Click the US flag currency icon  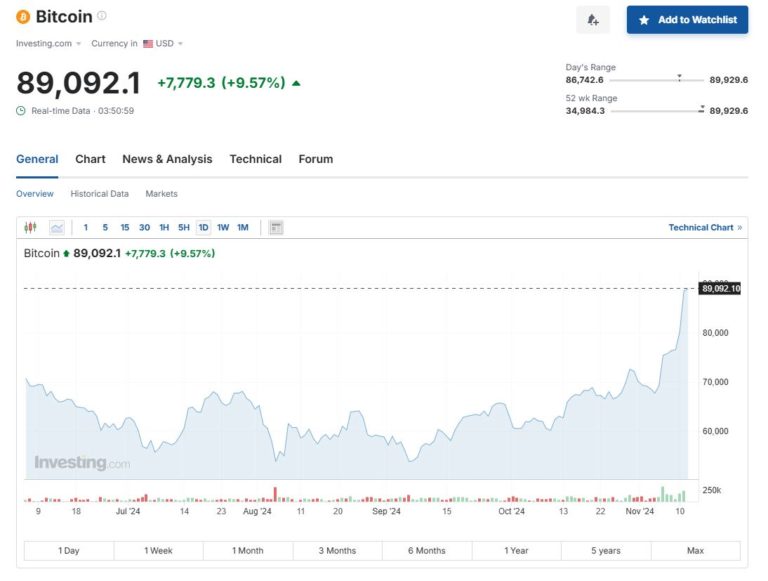coord(148,44)
